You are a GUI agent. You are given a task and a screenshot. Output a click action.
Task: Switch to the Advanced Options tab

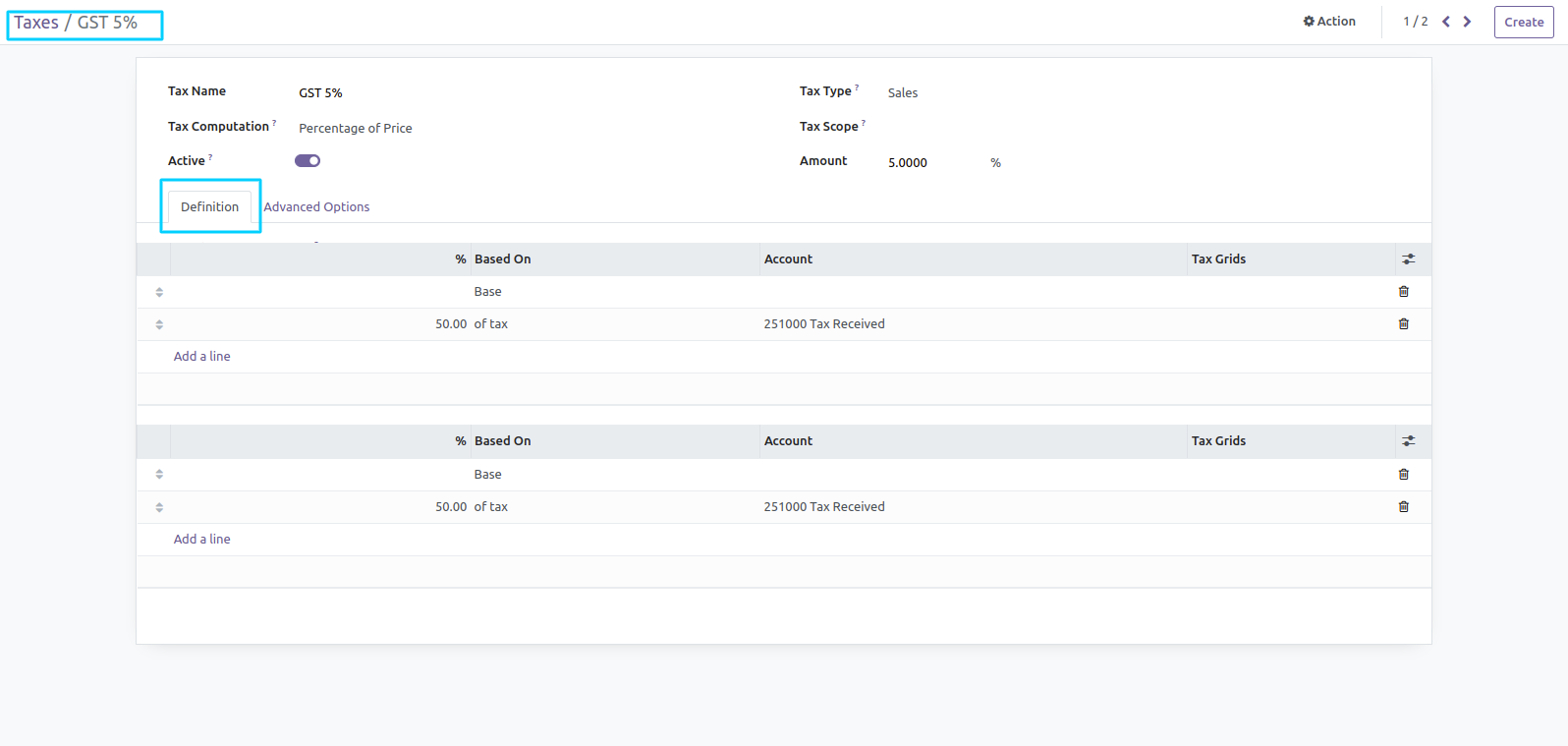coord(316,207)
